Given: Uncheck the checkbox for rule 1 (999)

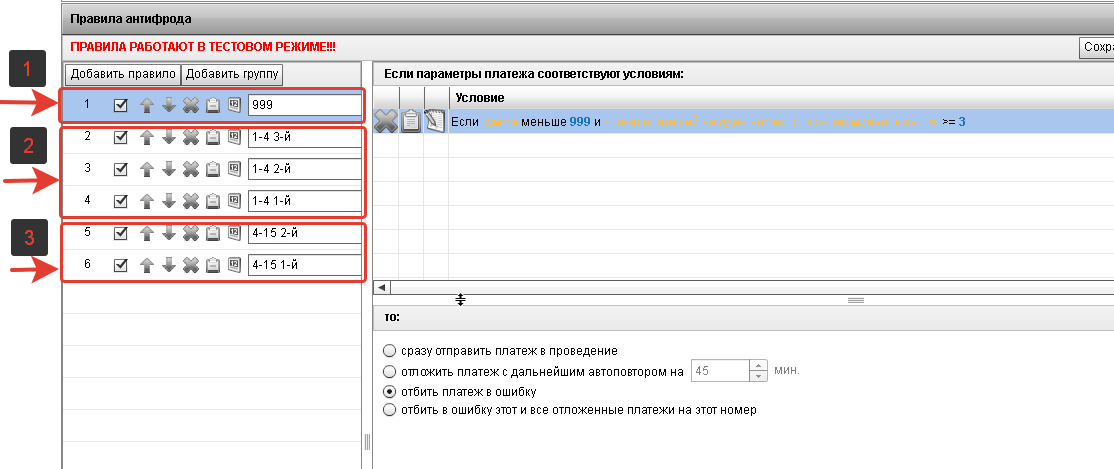Looking at the screenshot, I should (121, 105).
